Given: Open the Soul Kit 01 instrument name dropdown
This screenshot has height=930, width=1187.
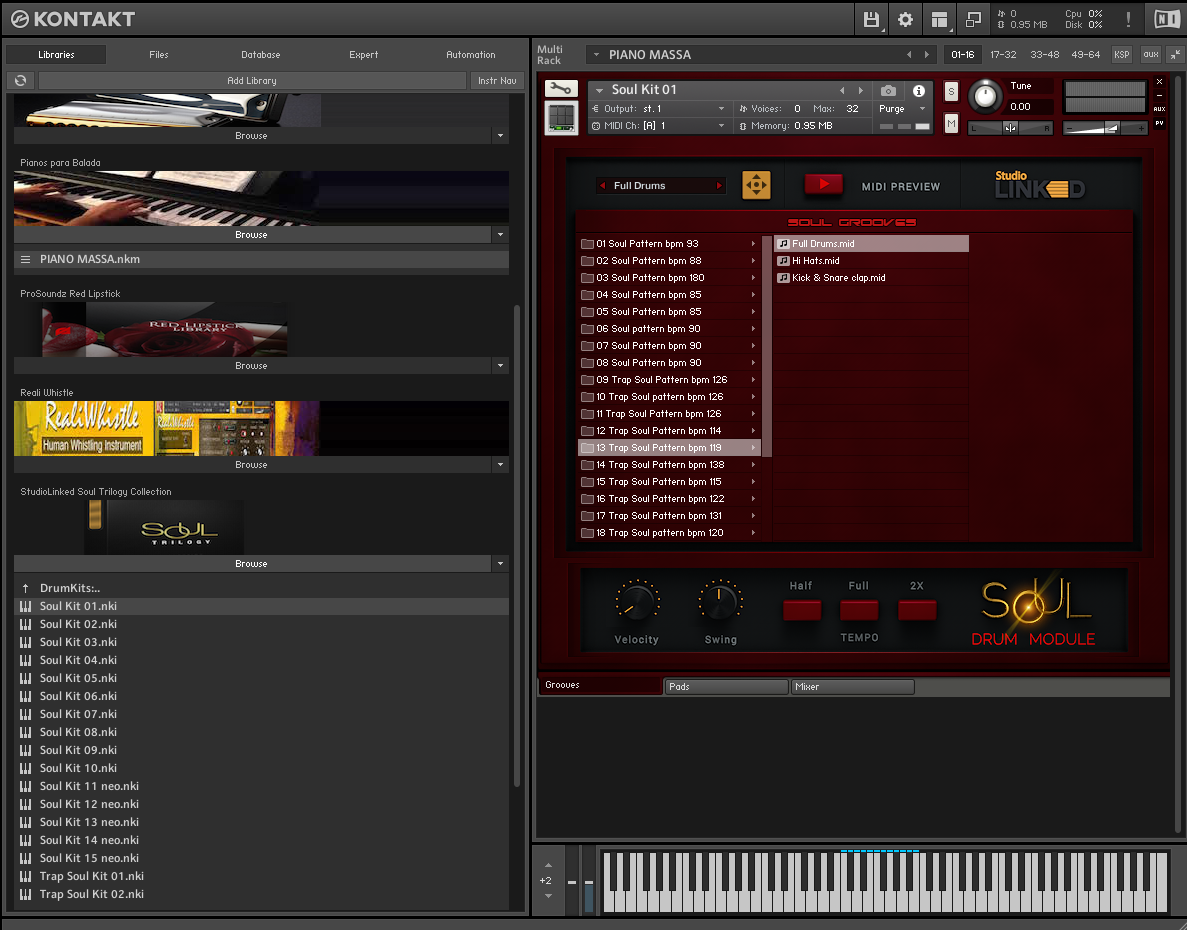Looking at the screenshot, I should pos(600,90).
